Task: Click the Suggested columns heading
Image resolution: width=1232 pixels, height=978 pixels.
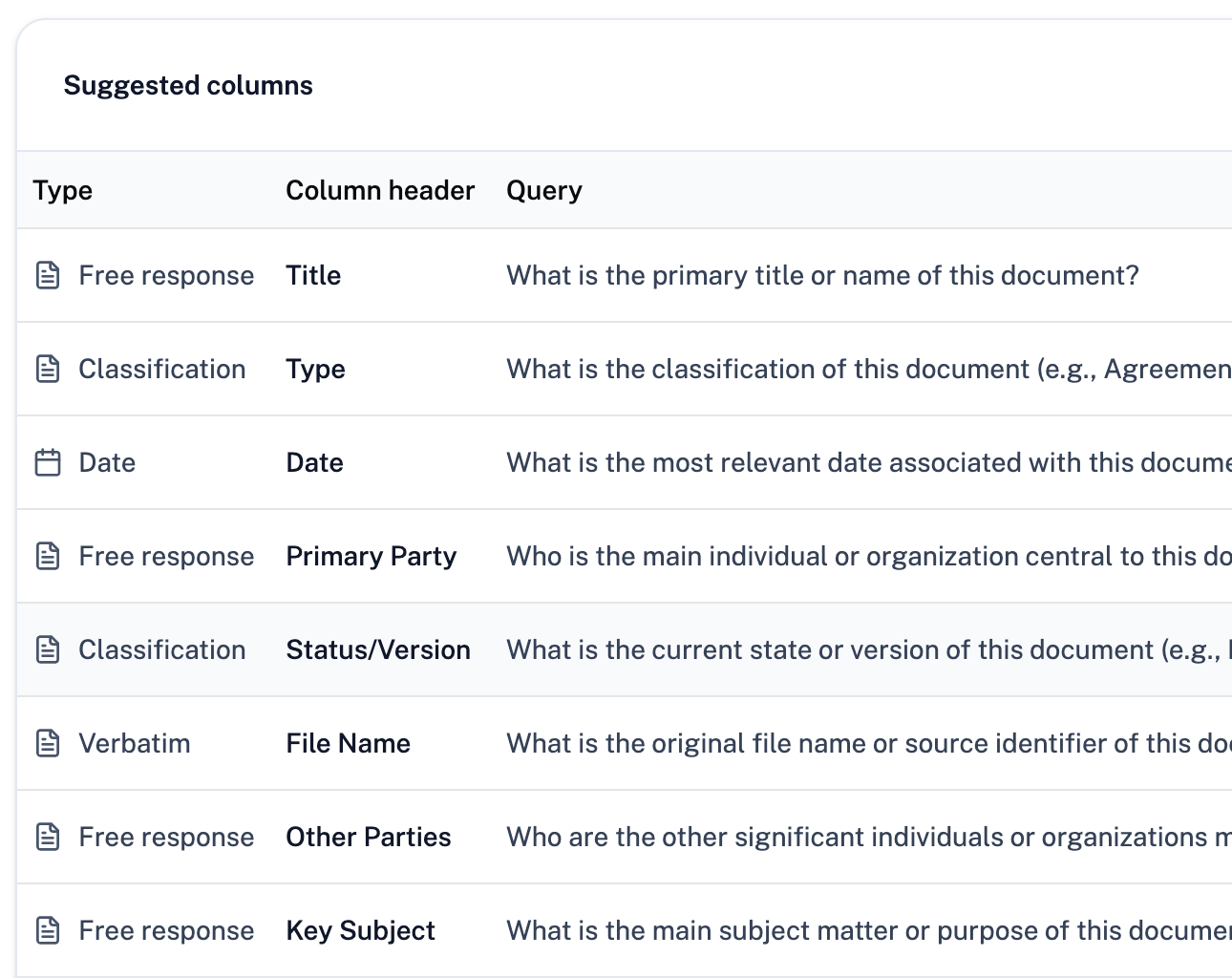Action: click(188, 85)
